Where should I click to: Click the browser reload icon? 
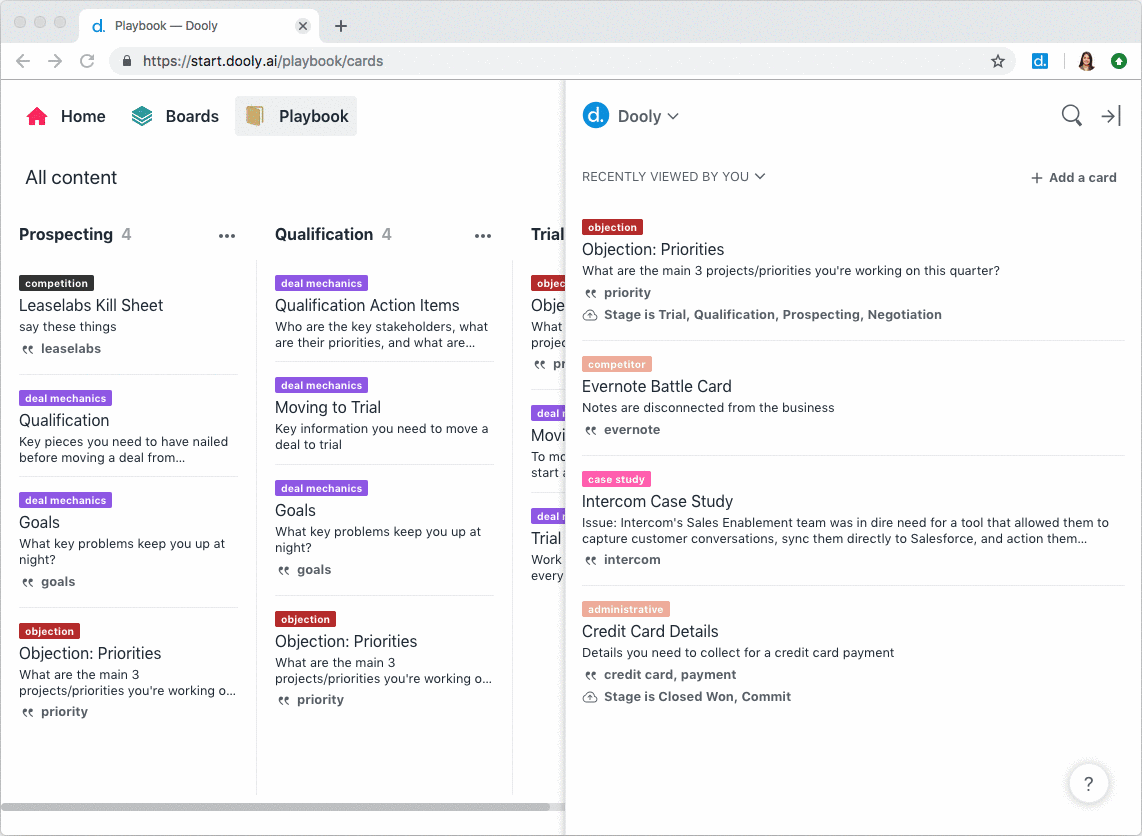(x=87, y=61)
